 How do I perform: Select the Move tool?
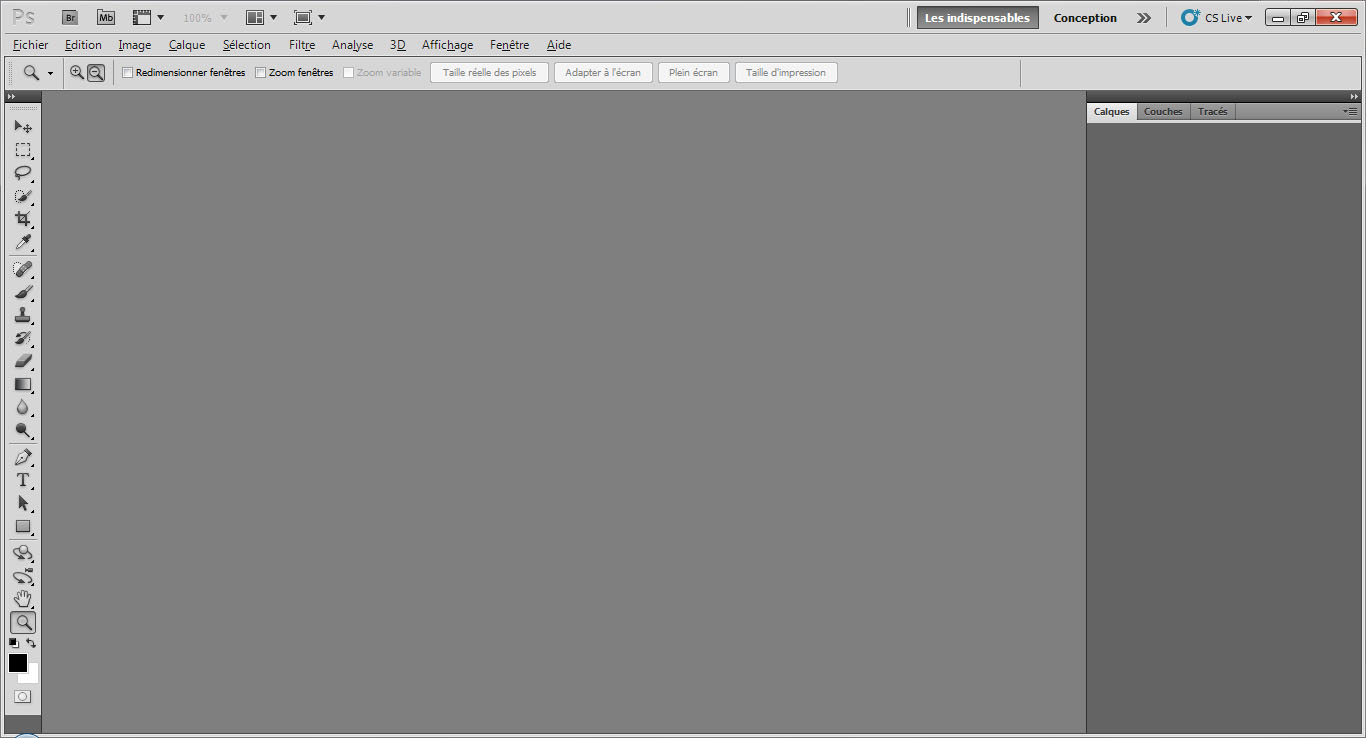22,127
